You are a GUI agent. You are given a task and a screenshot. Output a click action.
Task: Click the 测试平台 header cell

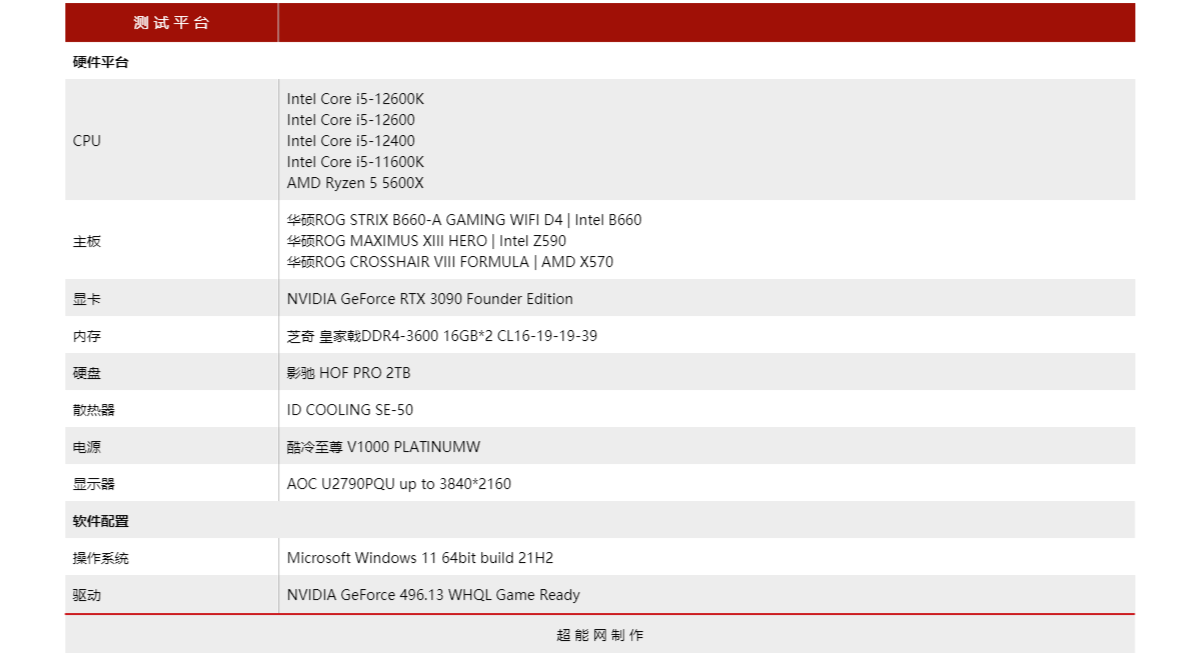coord(172,23)
